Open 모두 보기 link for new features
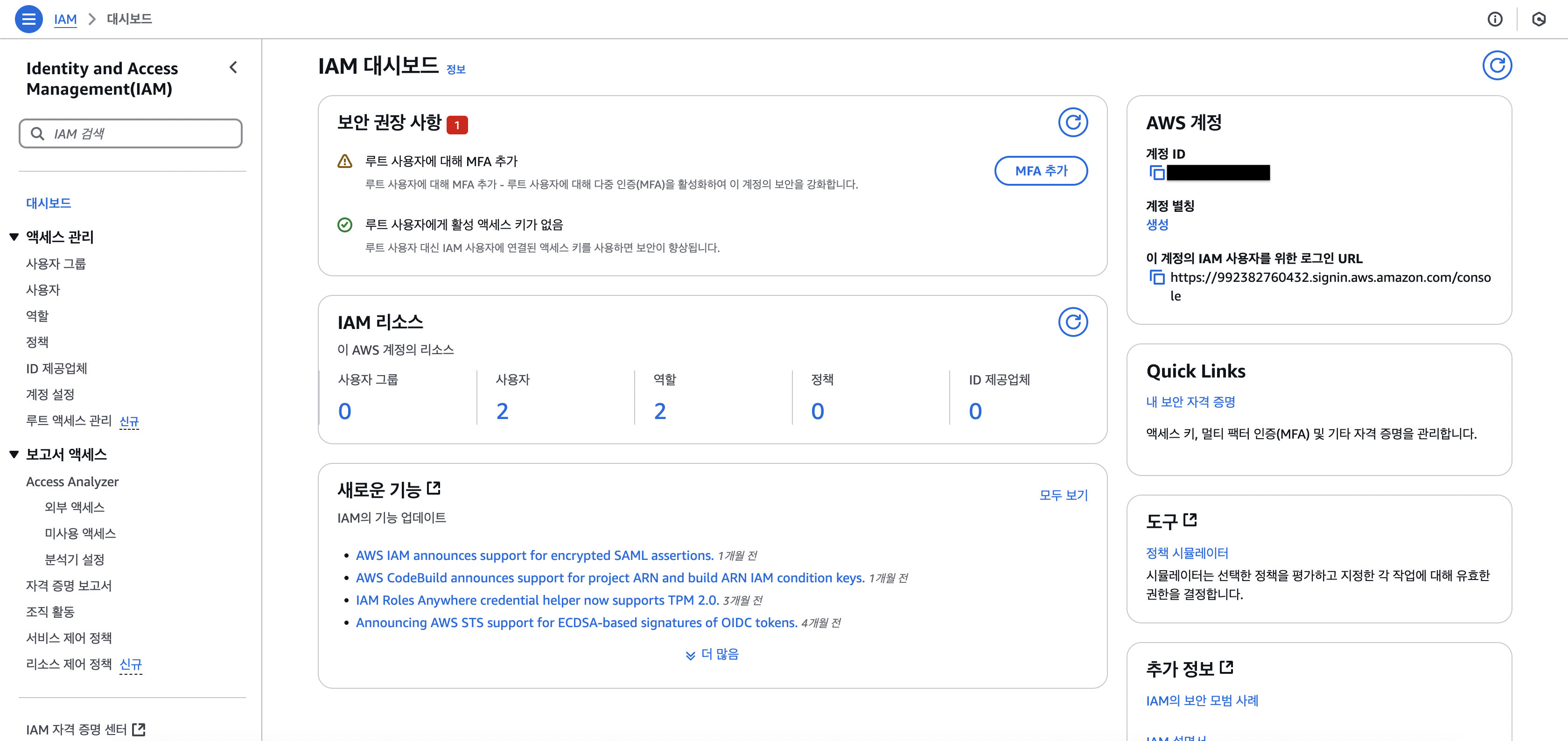Screen dimensions: 1568x741 pos(1063,495)
